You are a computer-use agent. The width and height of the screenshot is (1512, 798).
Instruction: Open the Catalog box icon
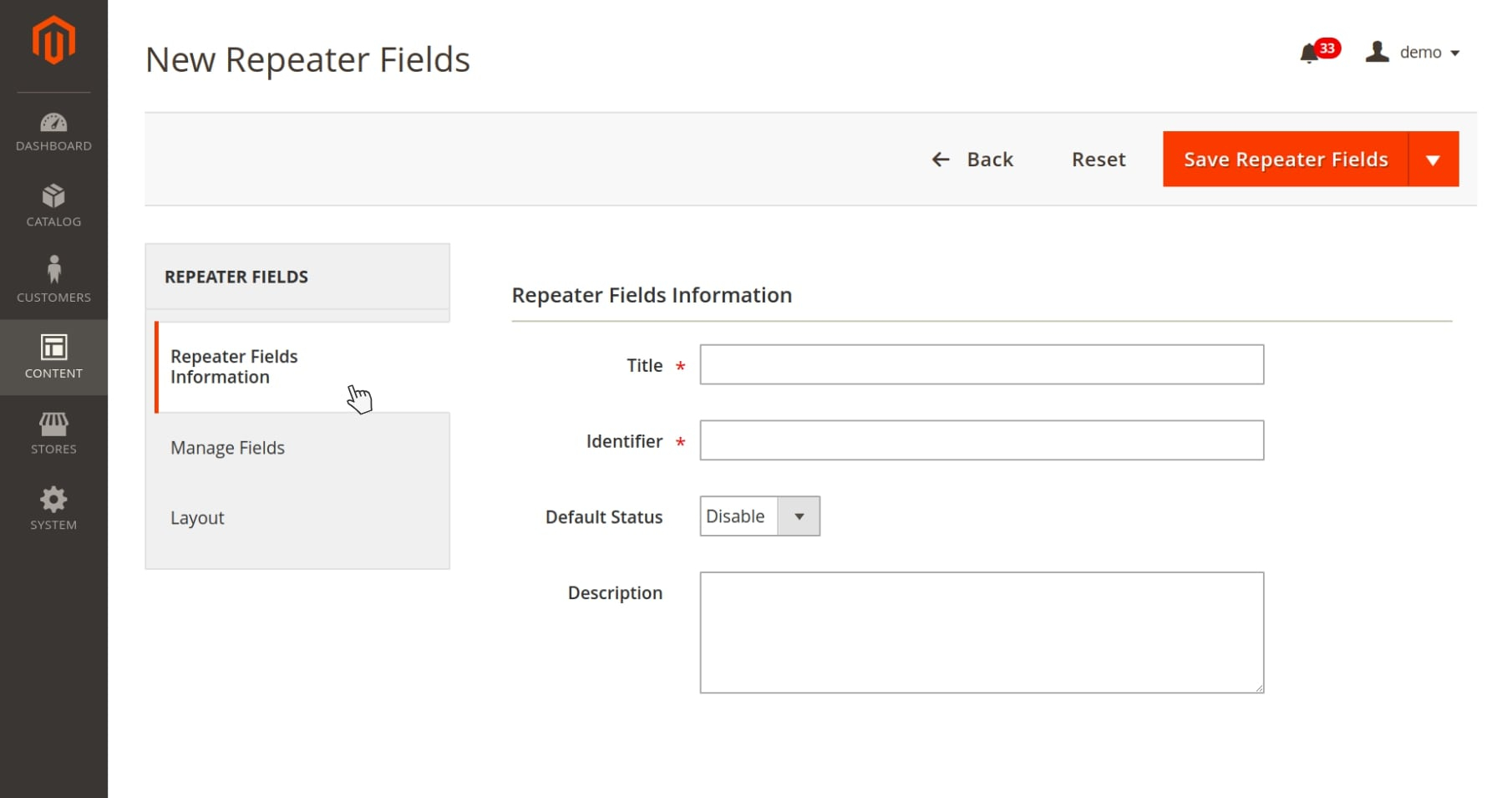(x=53, y=196)
